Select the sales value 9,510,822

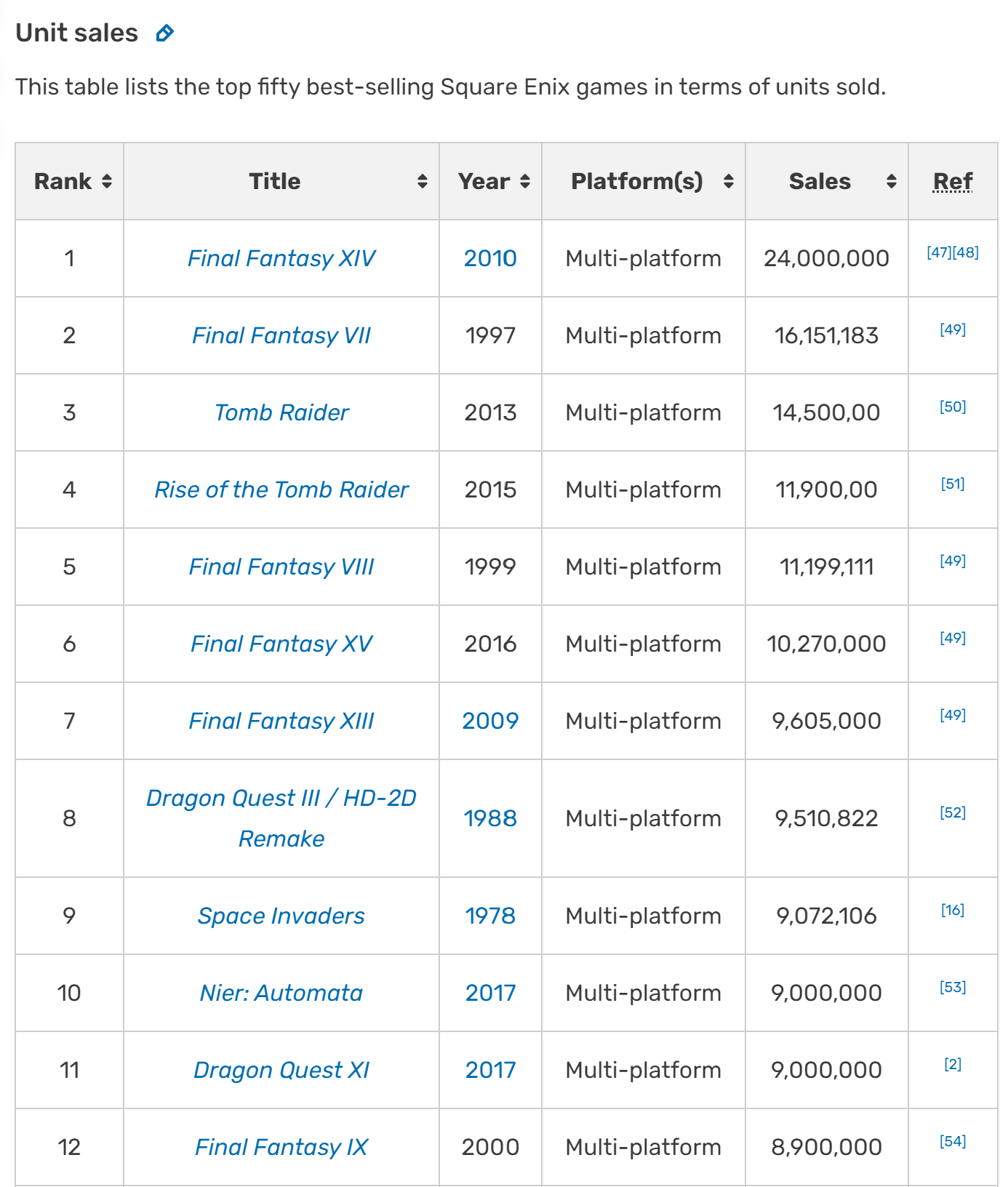tap(826, 818)
